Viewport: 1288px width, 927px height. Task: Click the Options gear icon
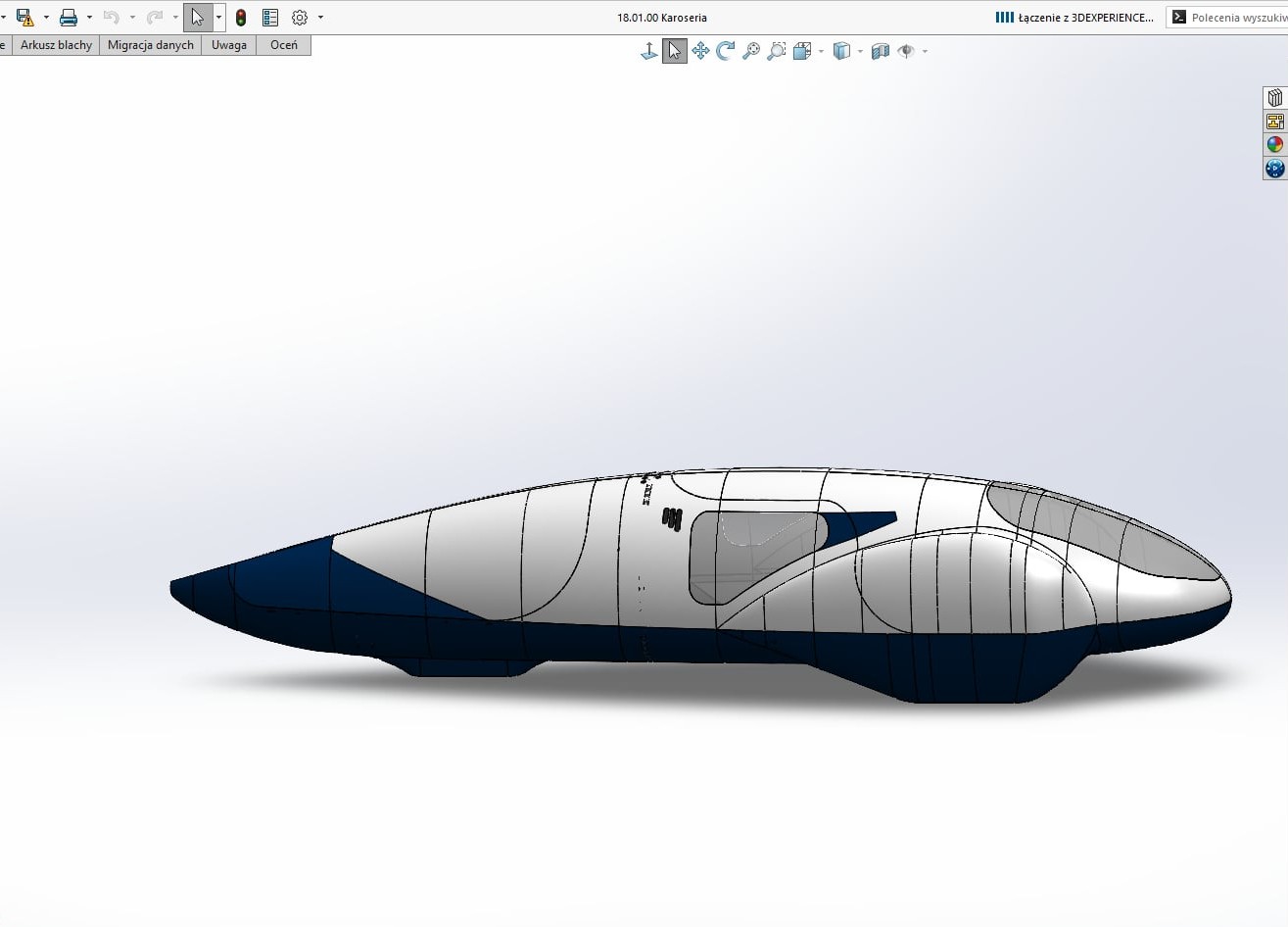300,17
